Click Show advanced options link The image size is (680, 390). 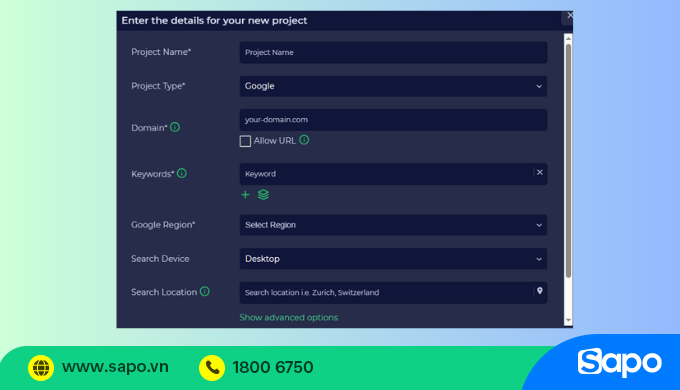point(288,318)
